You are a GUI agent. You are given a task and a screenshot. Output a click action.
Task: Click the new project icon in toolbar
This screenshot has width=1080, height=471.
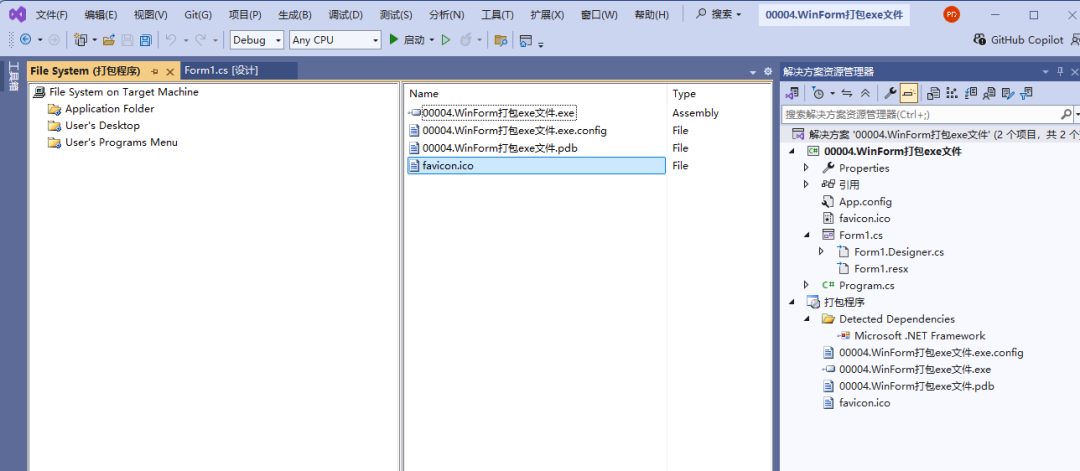[x=81, y=40]
